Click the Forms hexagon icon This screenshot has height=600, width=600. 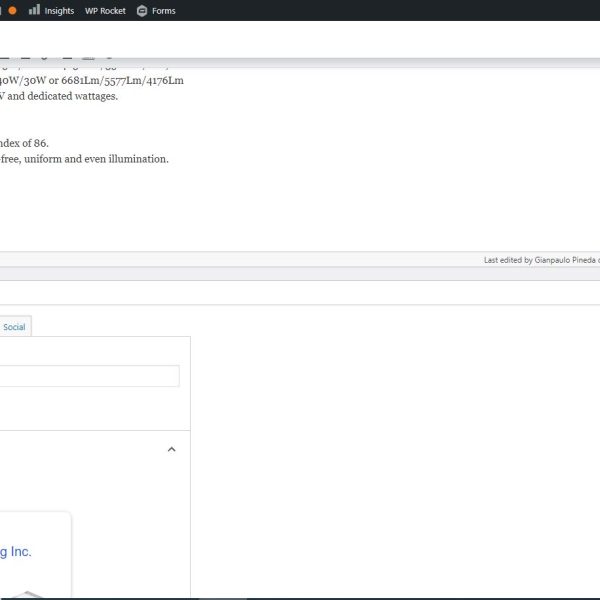click(142, 10)
